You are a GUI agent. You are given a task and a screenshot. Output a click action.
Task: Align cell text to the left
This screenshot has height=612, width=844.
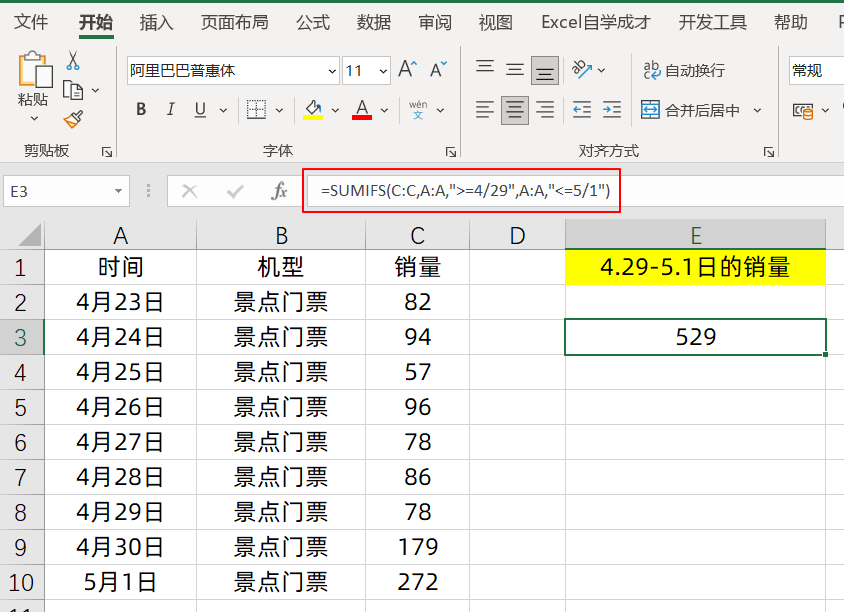click(x=485, y=110)
